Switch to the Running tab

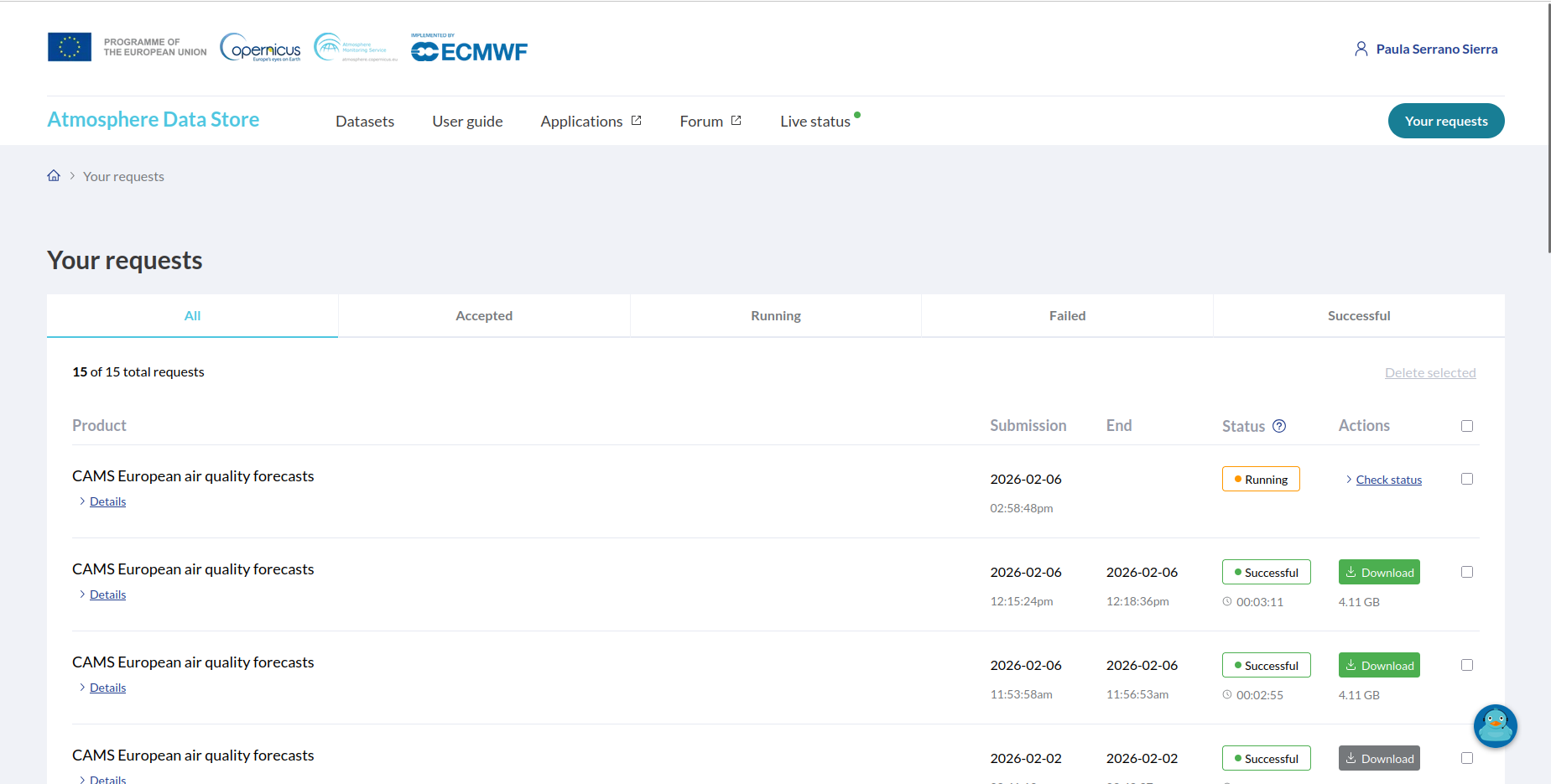coord(776,315)
